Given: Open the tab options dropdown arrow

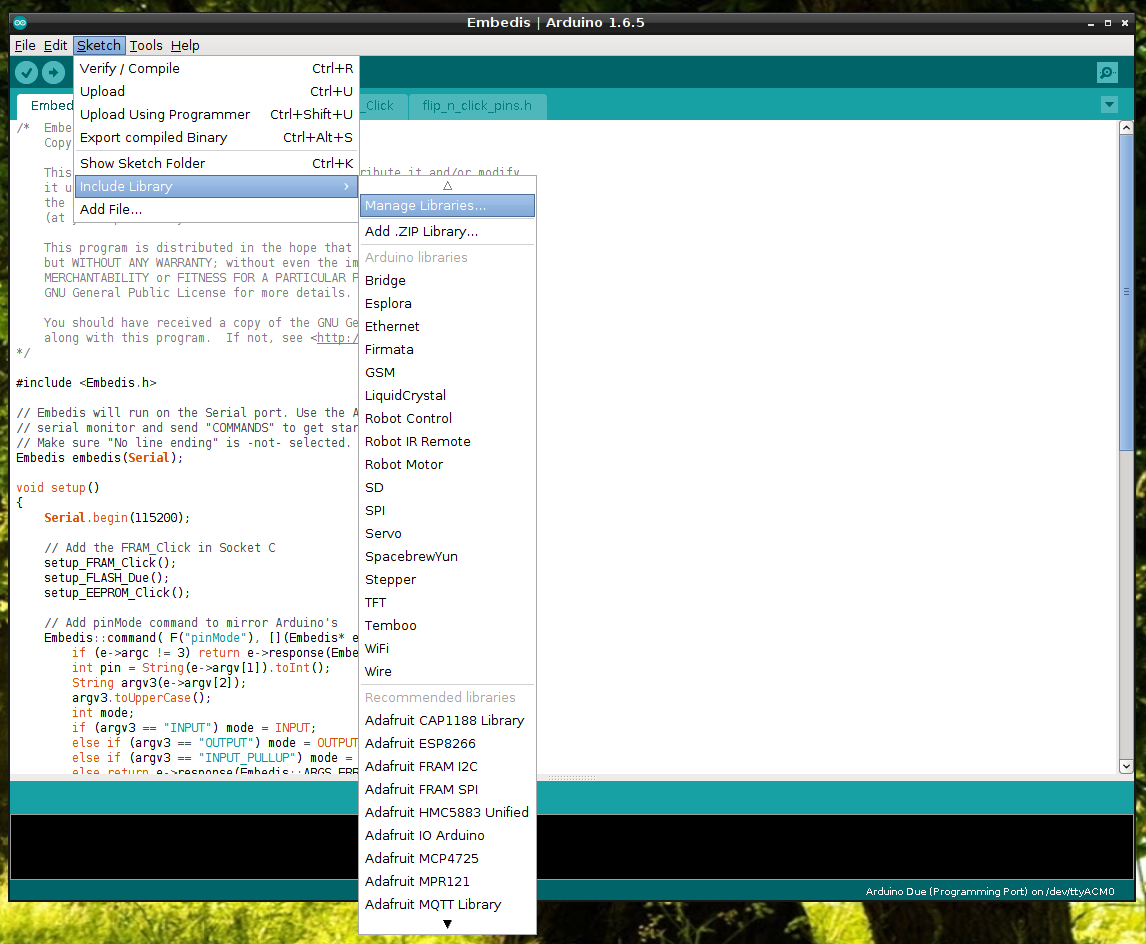Looking at the screenshot, I should (1108, 105).
